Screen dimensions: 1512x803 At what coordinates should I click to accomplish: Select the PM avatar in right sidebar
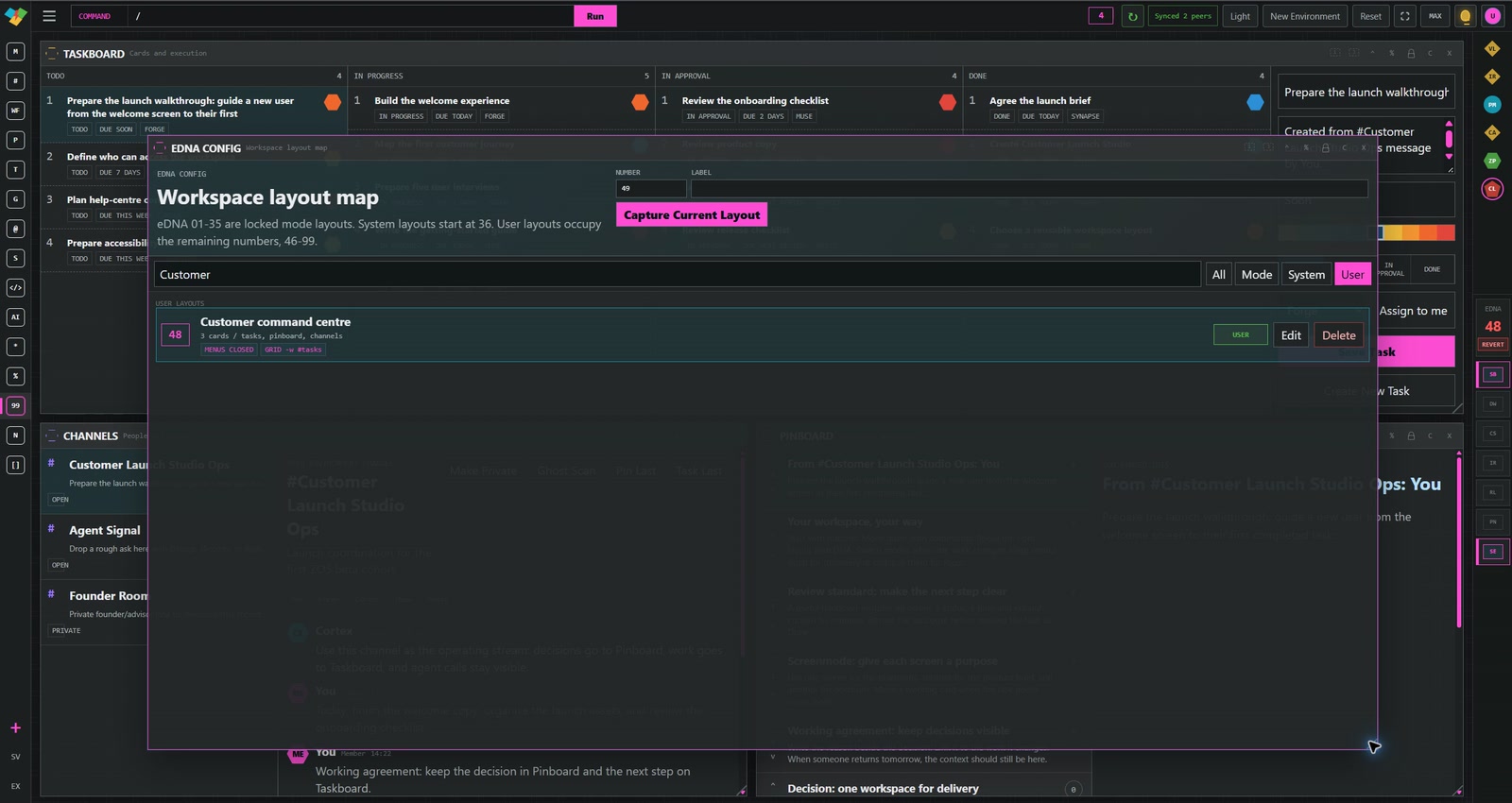(x=1492, y=105)
